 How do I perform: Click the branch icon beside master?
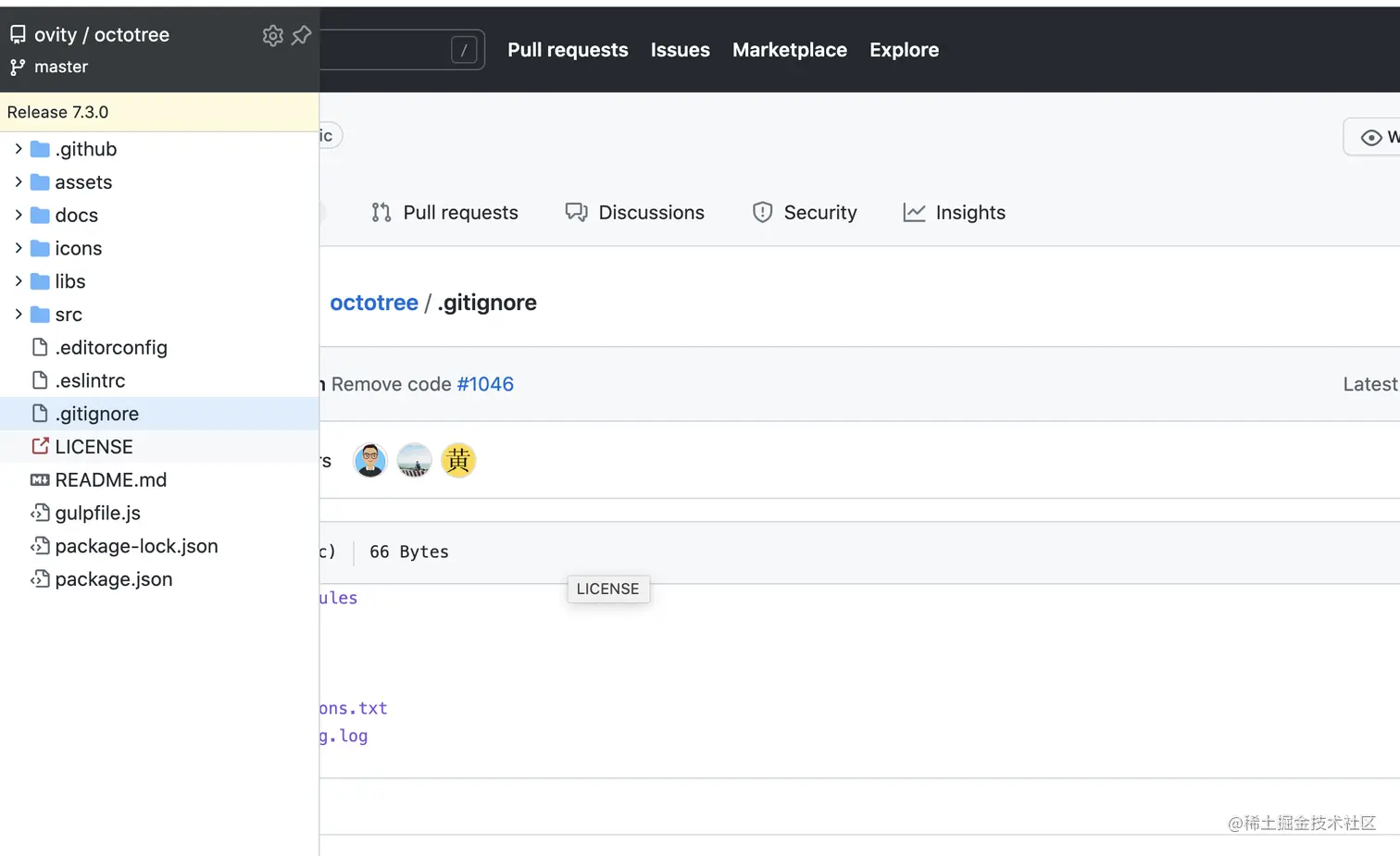(18, 67)
